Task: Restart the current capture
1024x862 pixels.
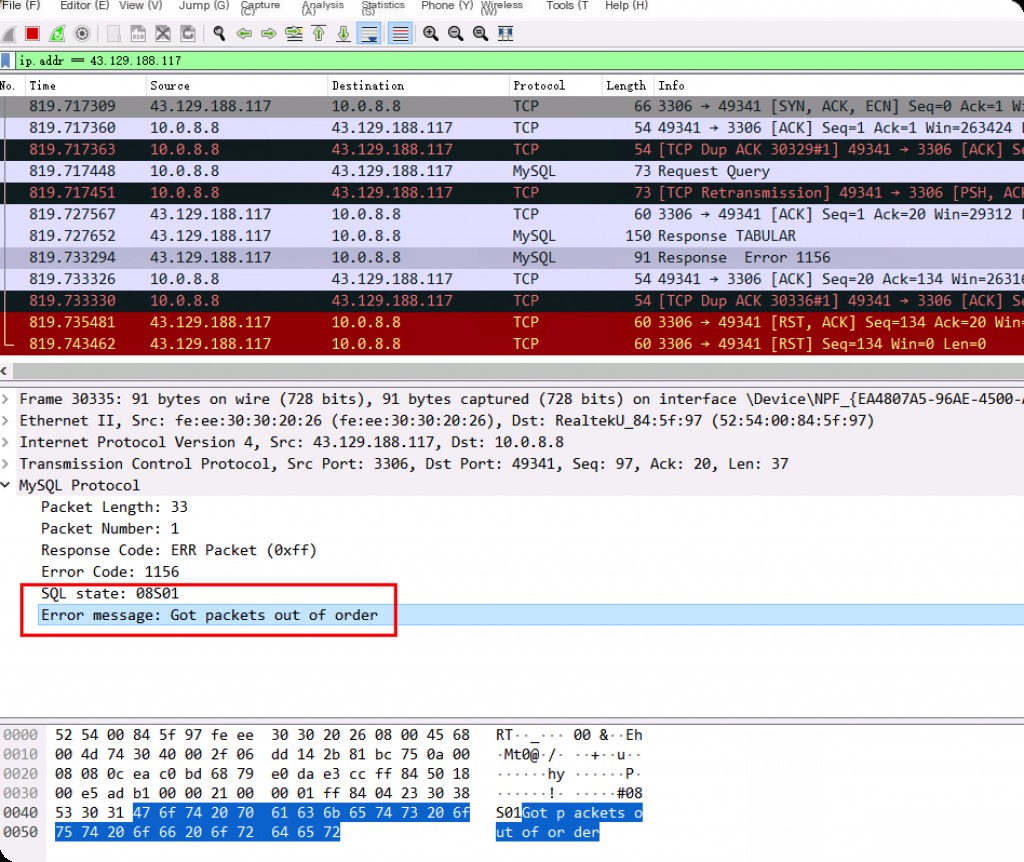Action: 57,33
